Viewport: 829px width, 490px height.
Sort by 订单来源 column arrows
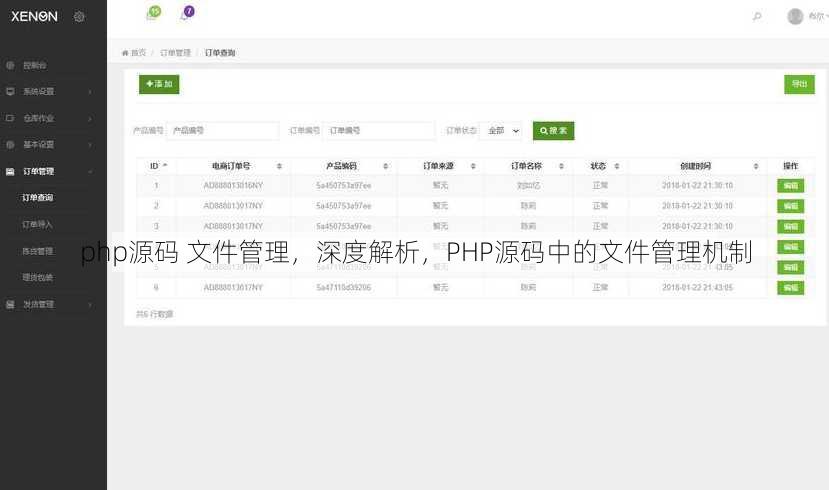coord(473,166)
